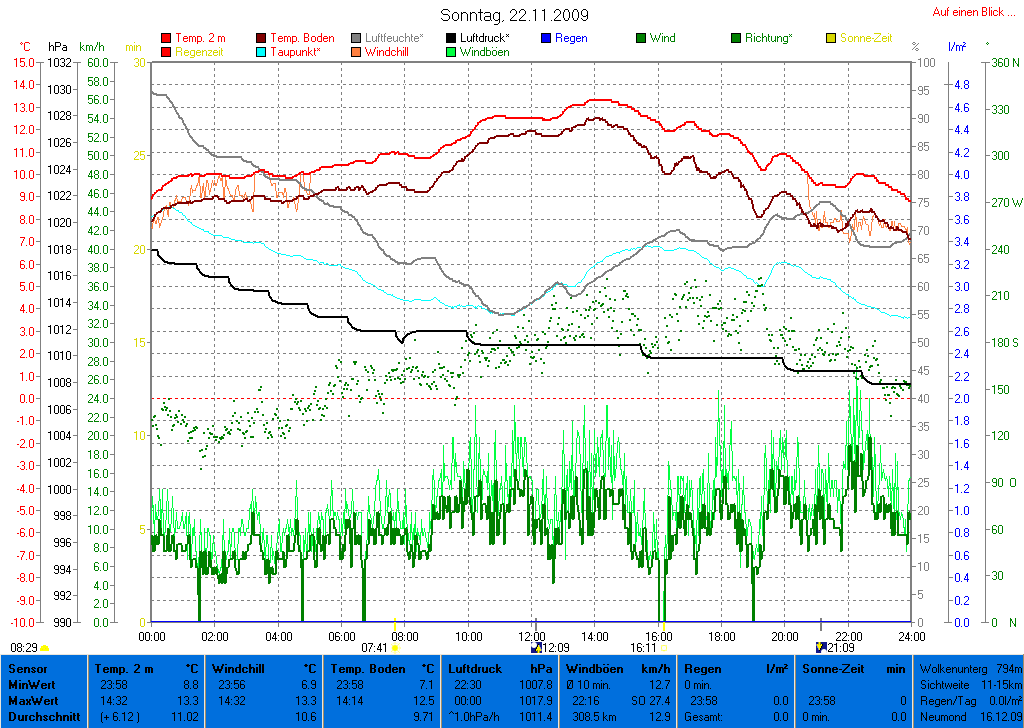The width and height of the screenshot is (1024, 728).
Task: Click the yellow Sonne-Zeit legend square
Action: pos(831,38)
